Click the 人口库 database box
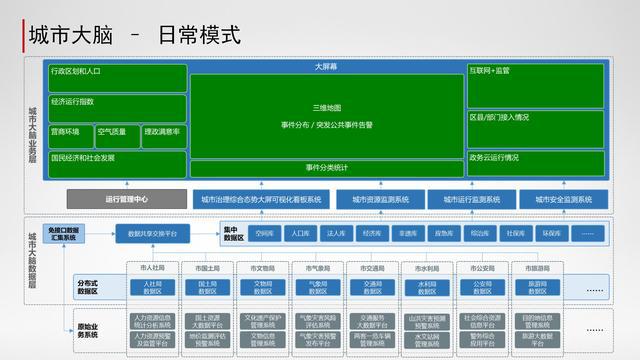Screen dimensions: 640x360 point(300,233)
